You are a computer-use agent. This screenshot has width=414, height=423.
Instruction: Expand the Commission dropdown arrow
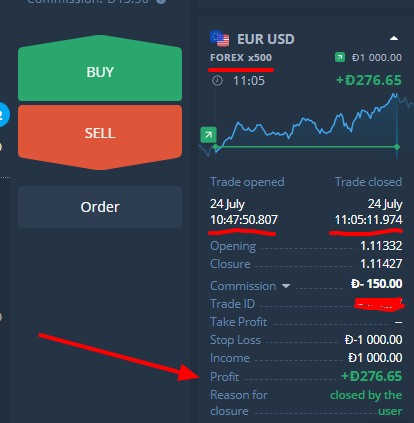[x=286, y=286]
